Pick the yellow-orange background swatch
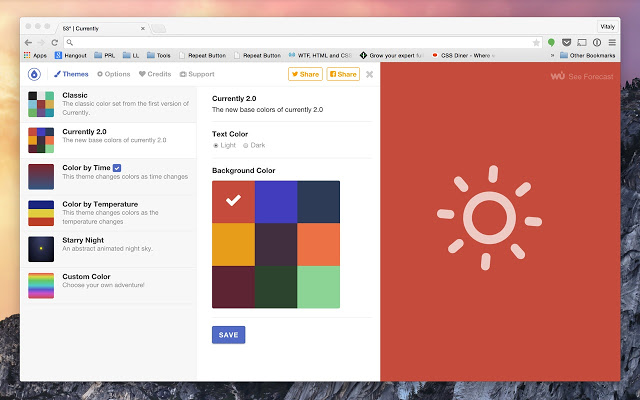The width and height of the screenshot is (640, 400). click(x=233, y=244)
